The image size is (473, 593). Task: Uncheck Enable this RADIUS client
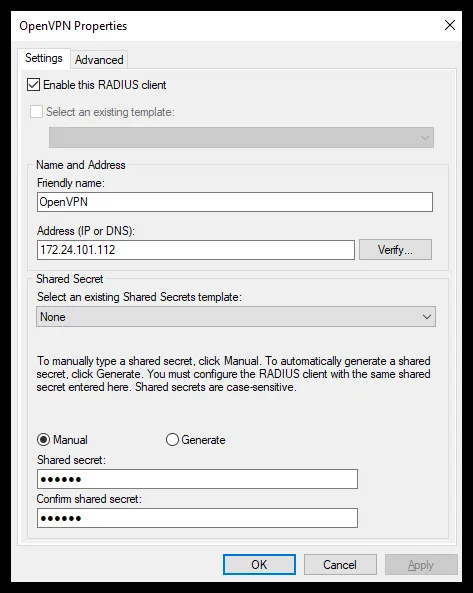point(33,85)
